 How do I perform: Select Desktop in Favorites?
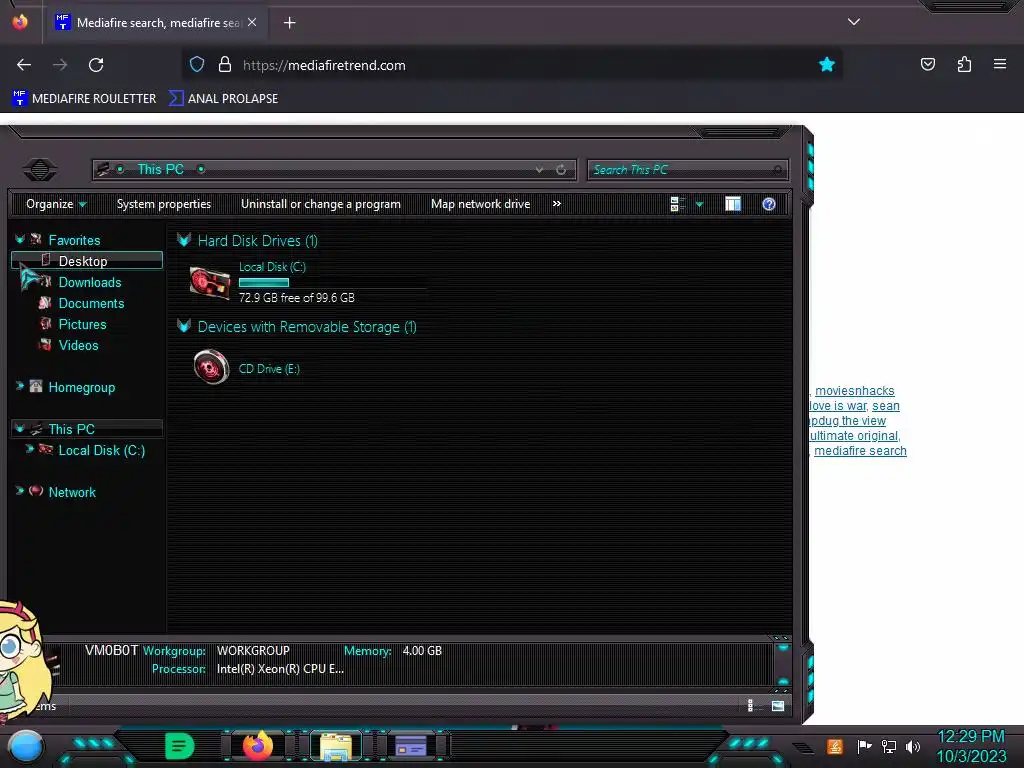[87, 261]
